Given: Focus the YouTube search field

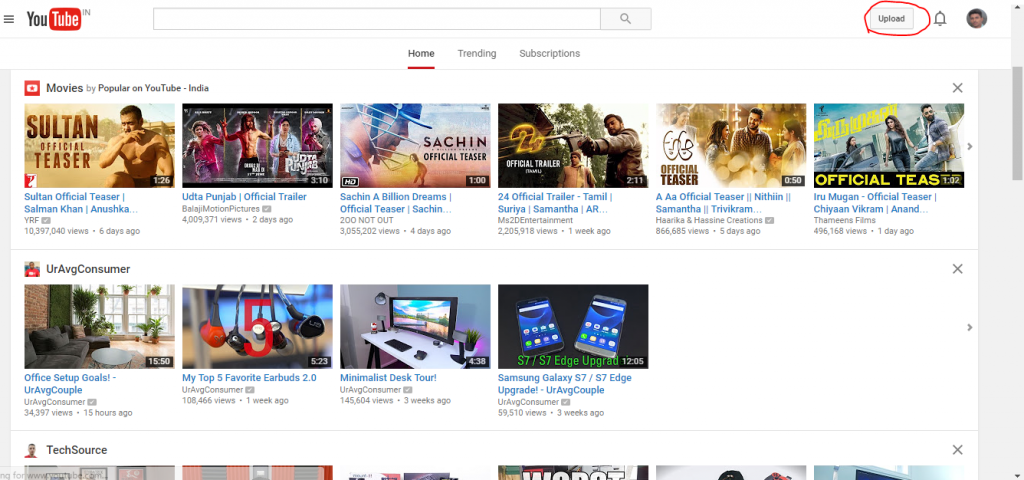Looking at the screenshot, I should tap(377, 19).
